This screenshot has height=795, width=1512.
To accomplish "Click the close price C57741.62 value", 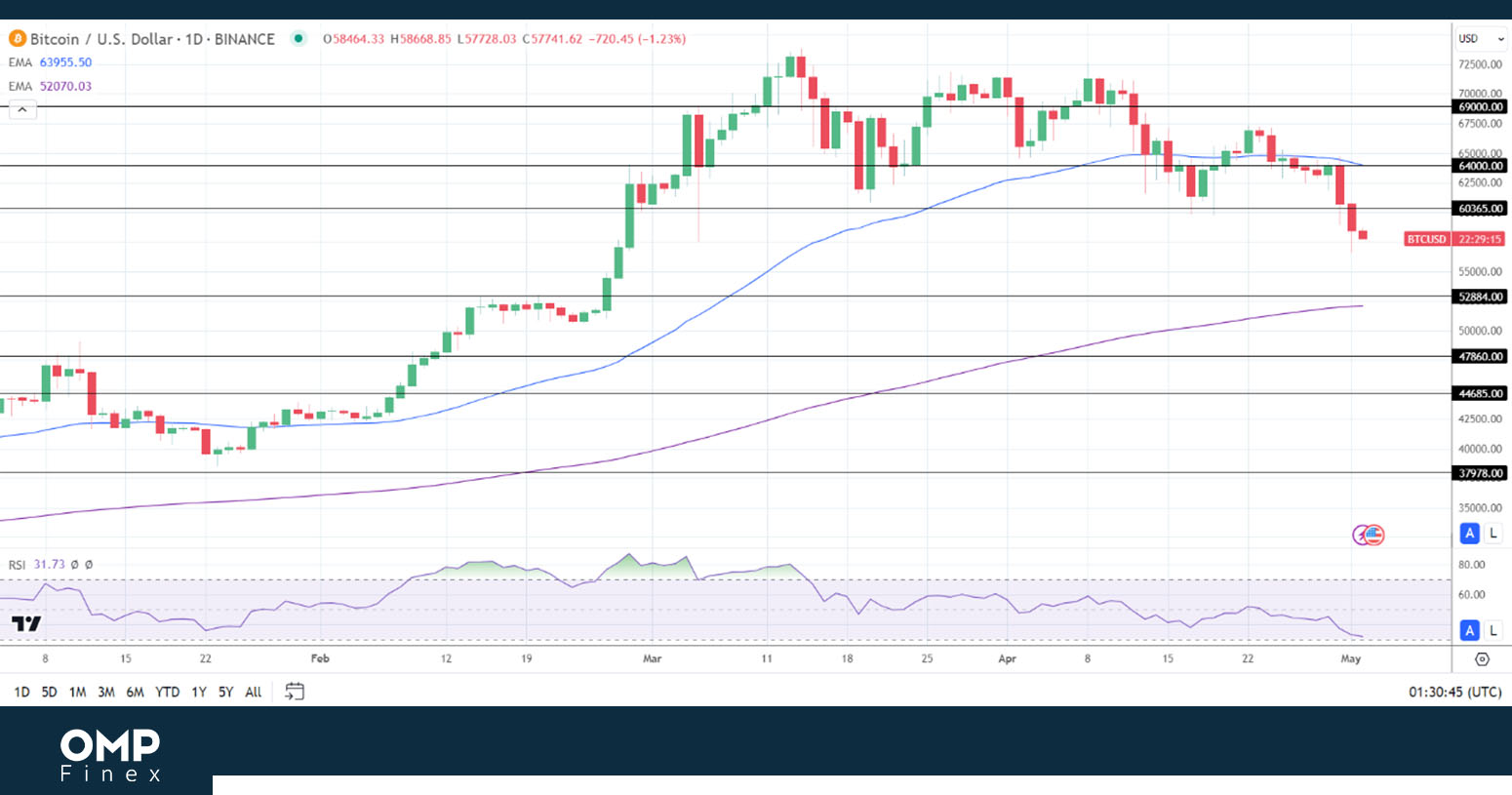I will tap(552, 39).
